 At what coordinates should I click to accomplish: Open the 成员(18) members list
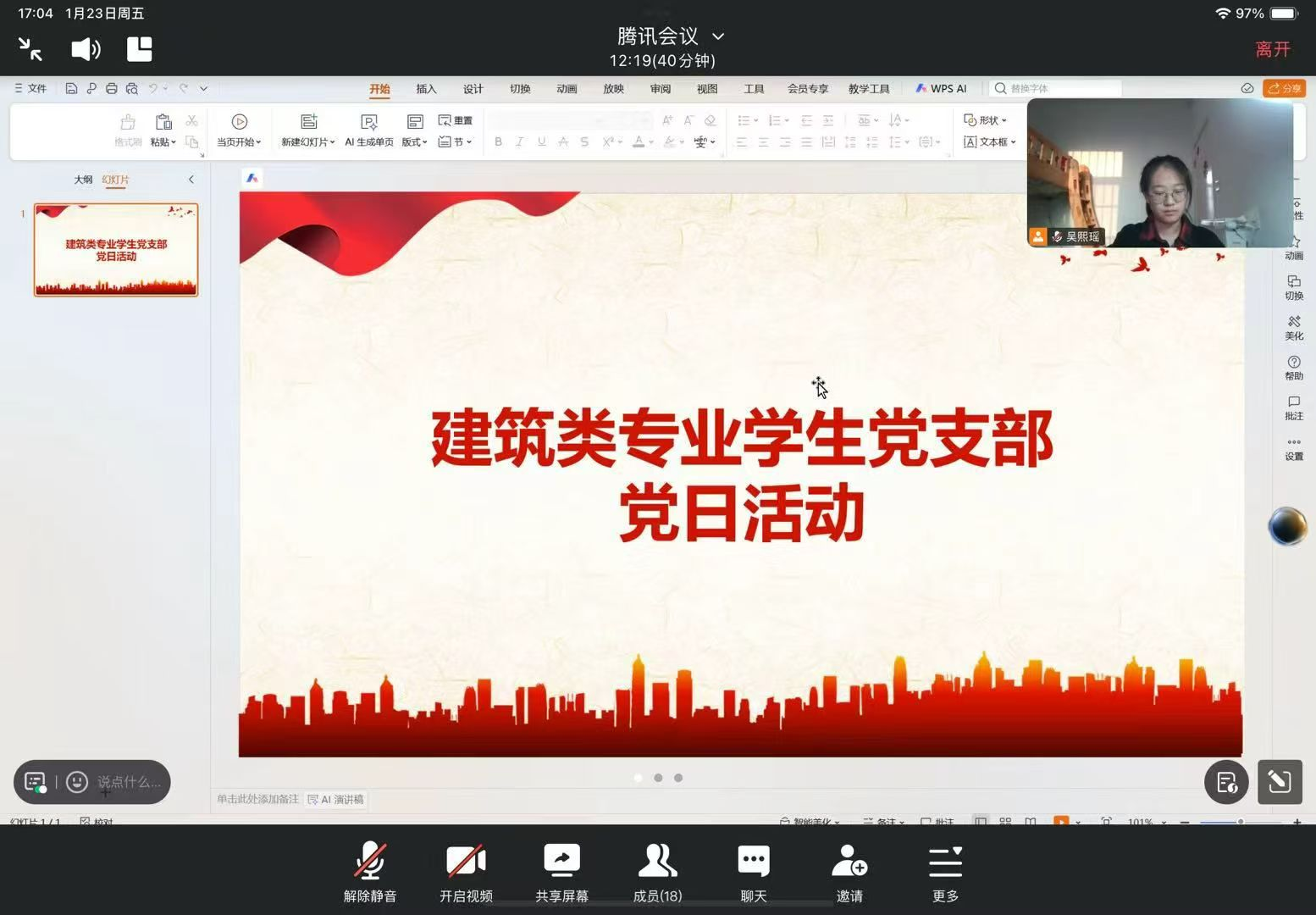(657, 871)
